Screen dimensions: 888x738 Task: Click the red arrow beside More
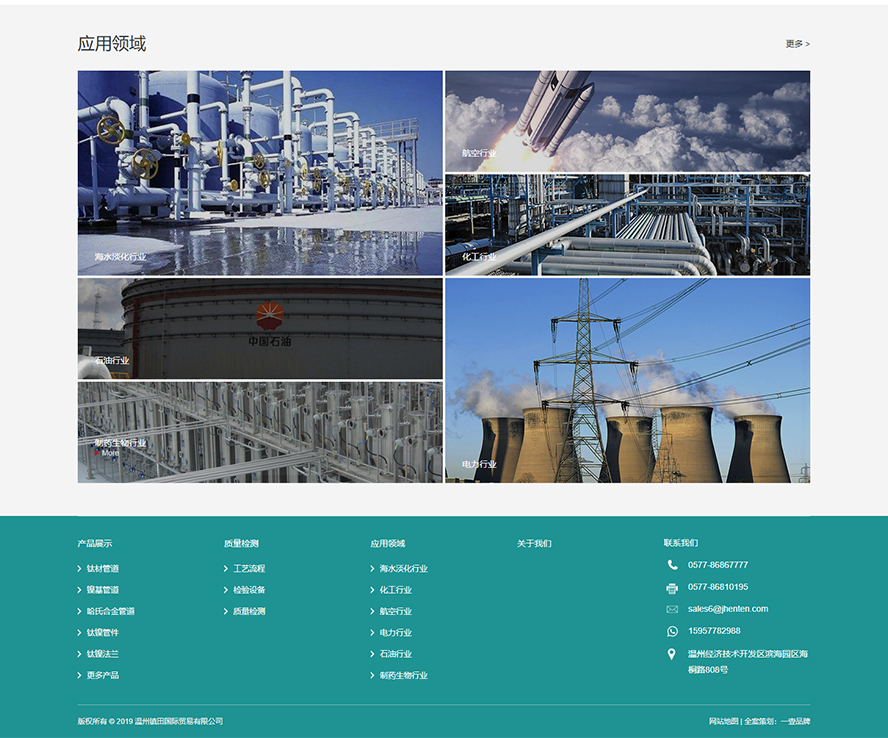(x=97, y=453)
